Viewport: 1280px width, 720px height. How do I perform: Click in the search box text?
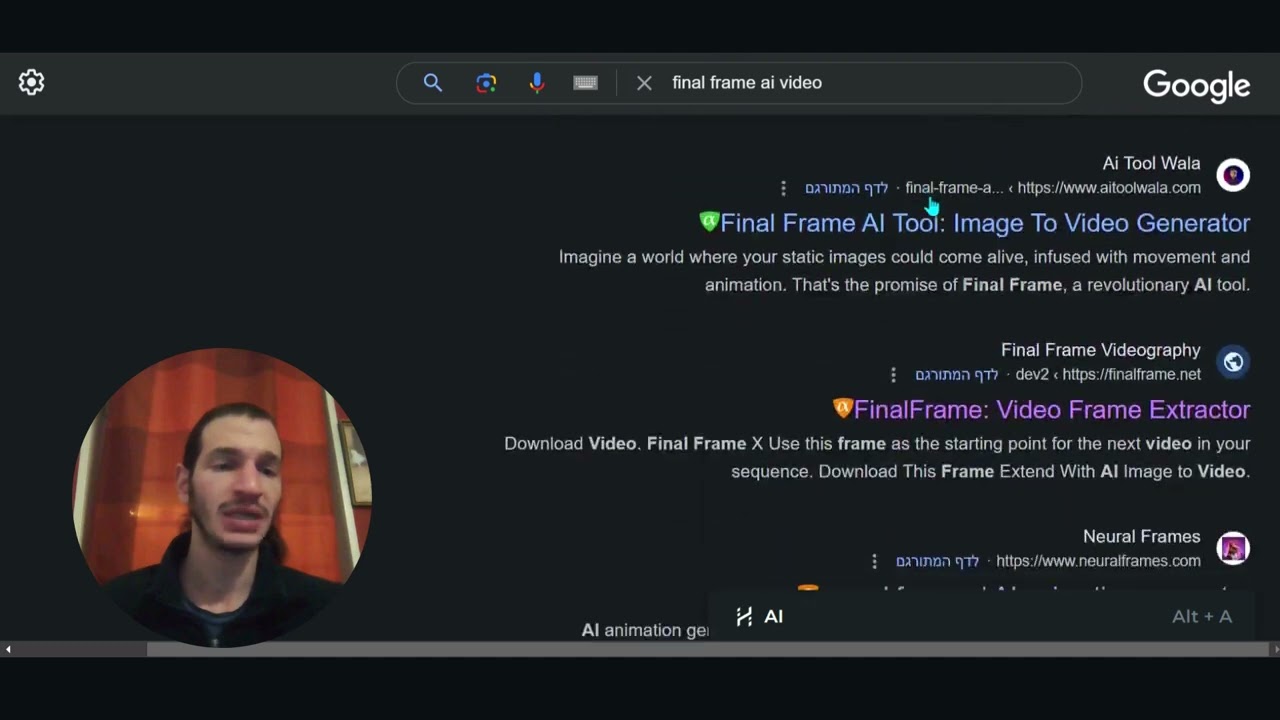(747, 83)
